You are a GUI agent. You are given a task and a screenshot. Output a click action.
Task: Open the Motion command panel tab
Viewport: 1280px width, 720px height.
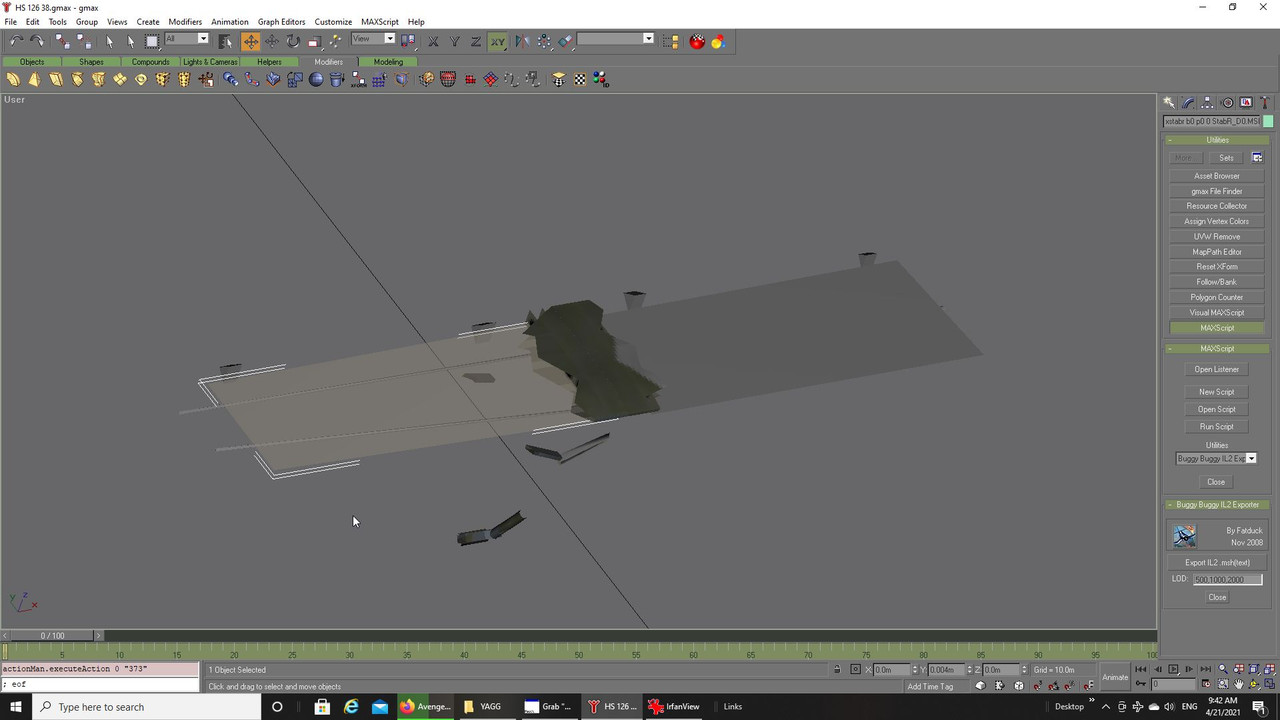[1227, 102]
